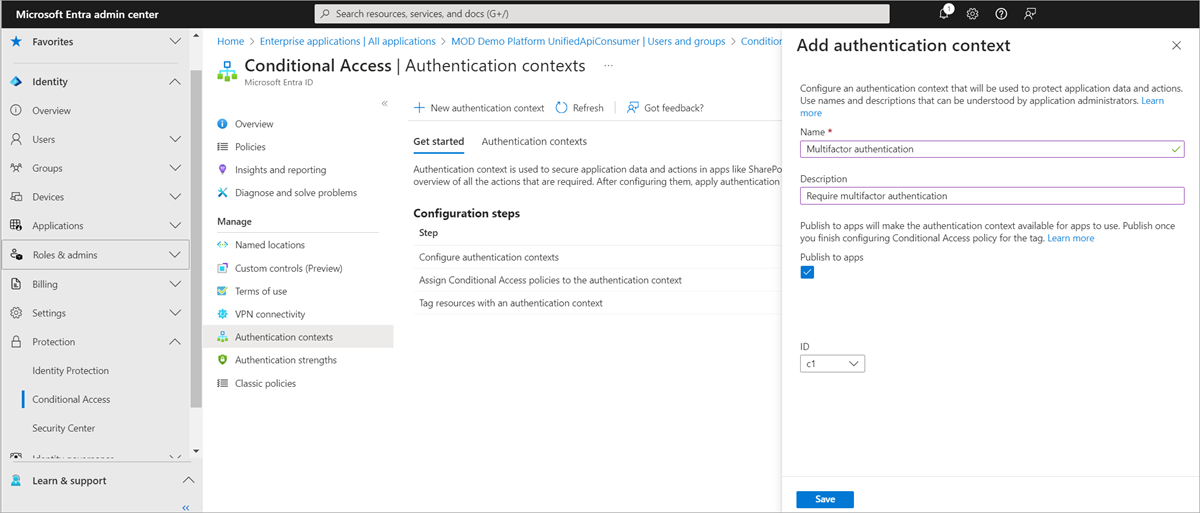Image resolution: width=1200 pixels, height=513 pixels.
Task: Click the notifications bell icon
Action: click(x=944, y=14)
